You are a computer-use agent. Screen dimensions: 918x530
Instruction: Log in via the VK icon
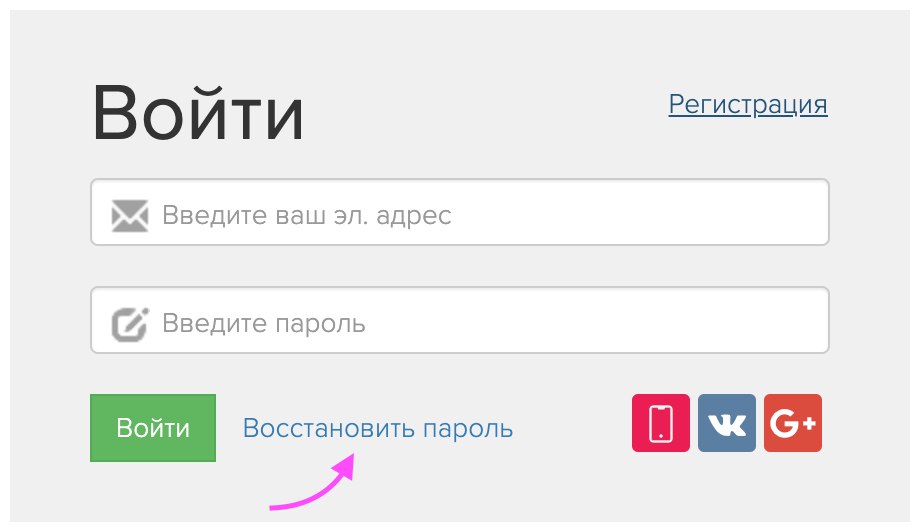727,424
